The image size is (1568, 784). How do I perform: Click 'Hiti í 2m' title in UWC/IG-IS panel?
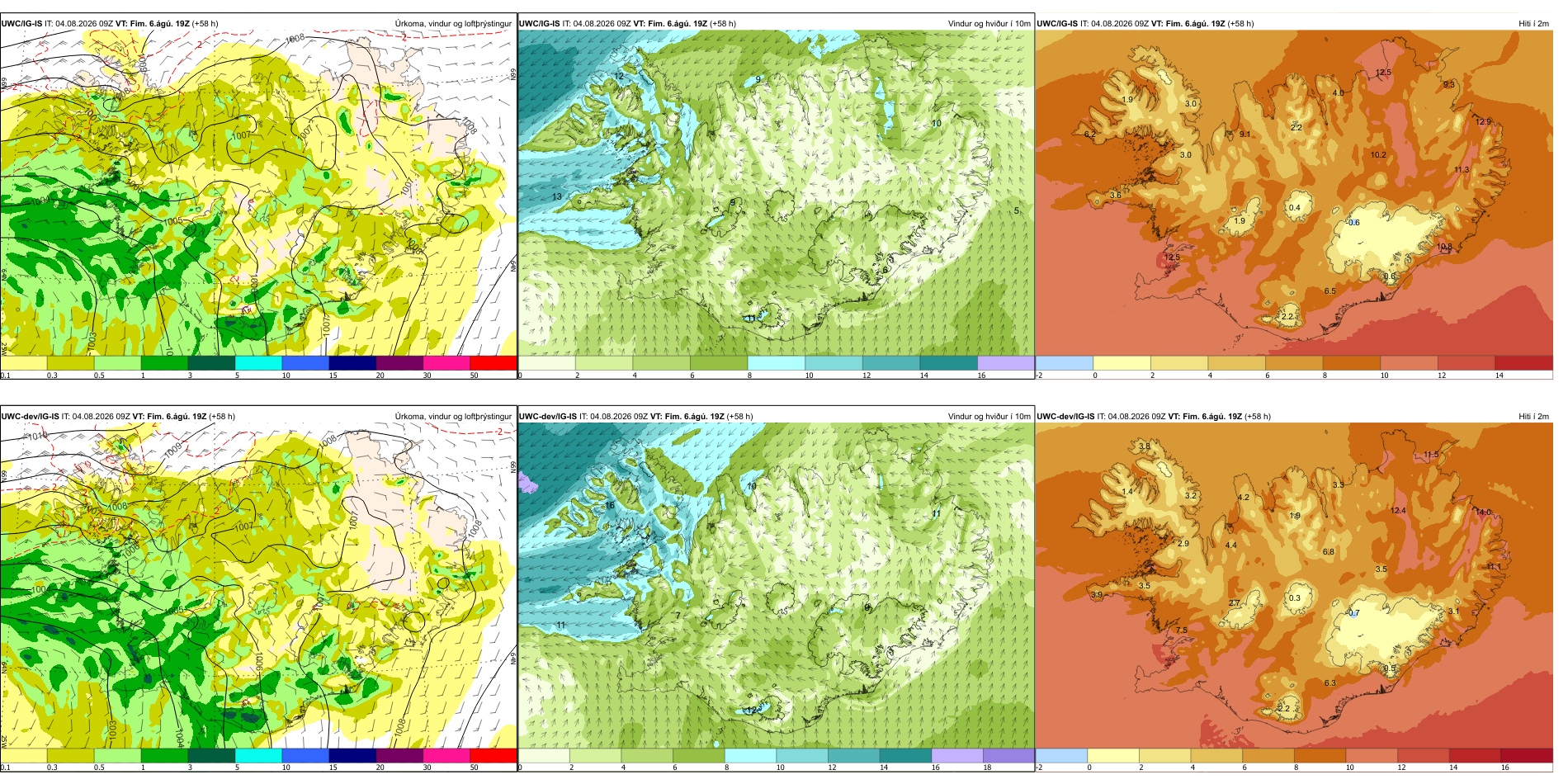tap(1533, 24)
